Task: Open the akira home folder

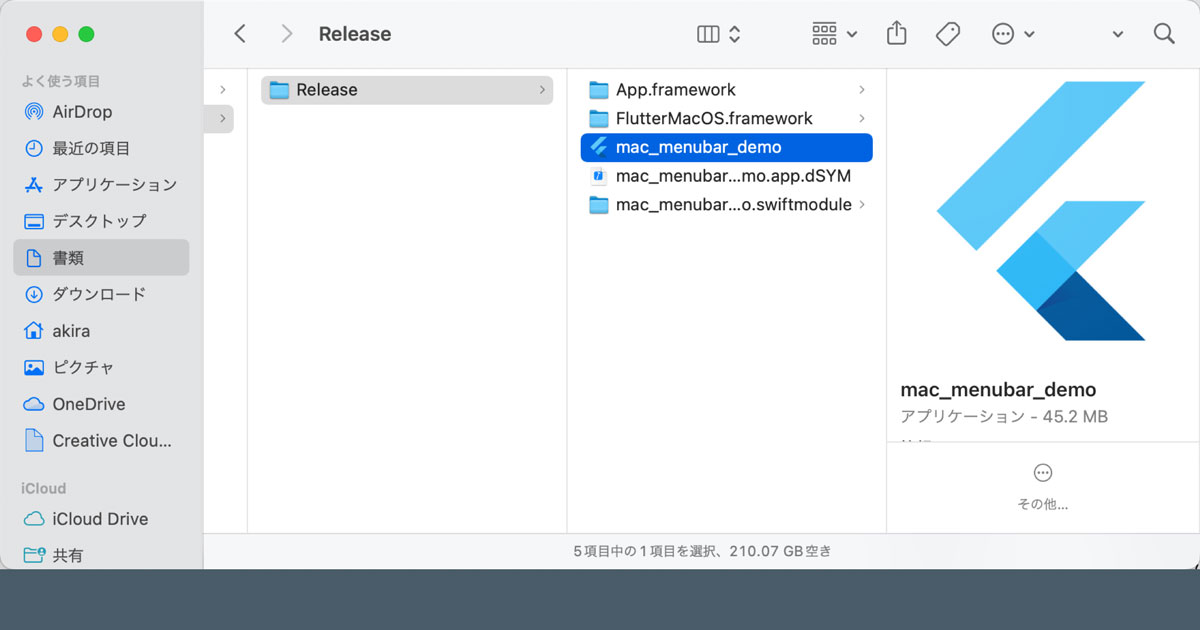Action: pos(101,331)
